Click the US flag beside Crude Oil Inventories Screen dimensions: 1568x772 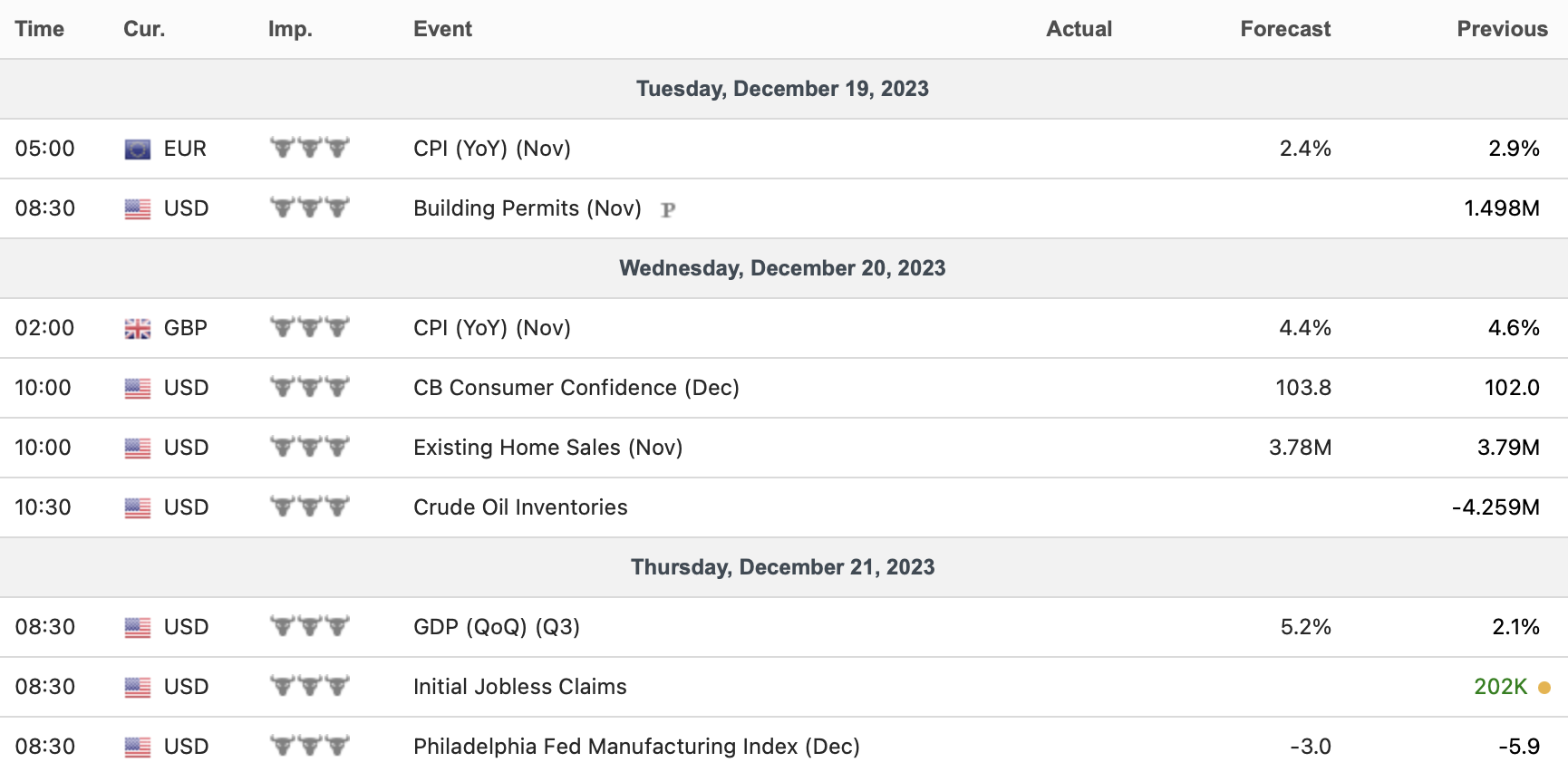(x=137, y=508)
